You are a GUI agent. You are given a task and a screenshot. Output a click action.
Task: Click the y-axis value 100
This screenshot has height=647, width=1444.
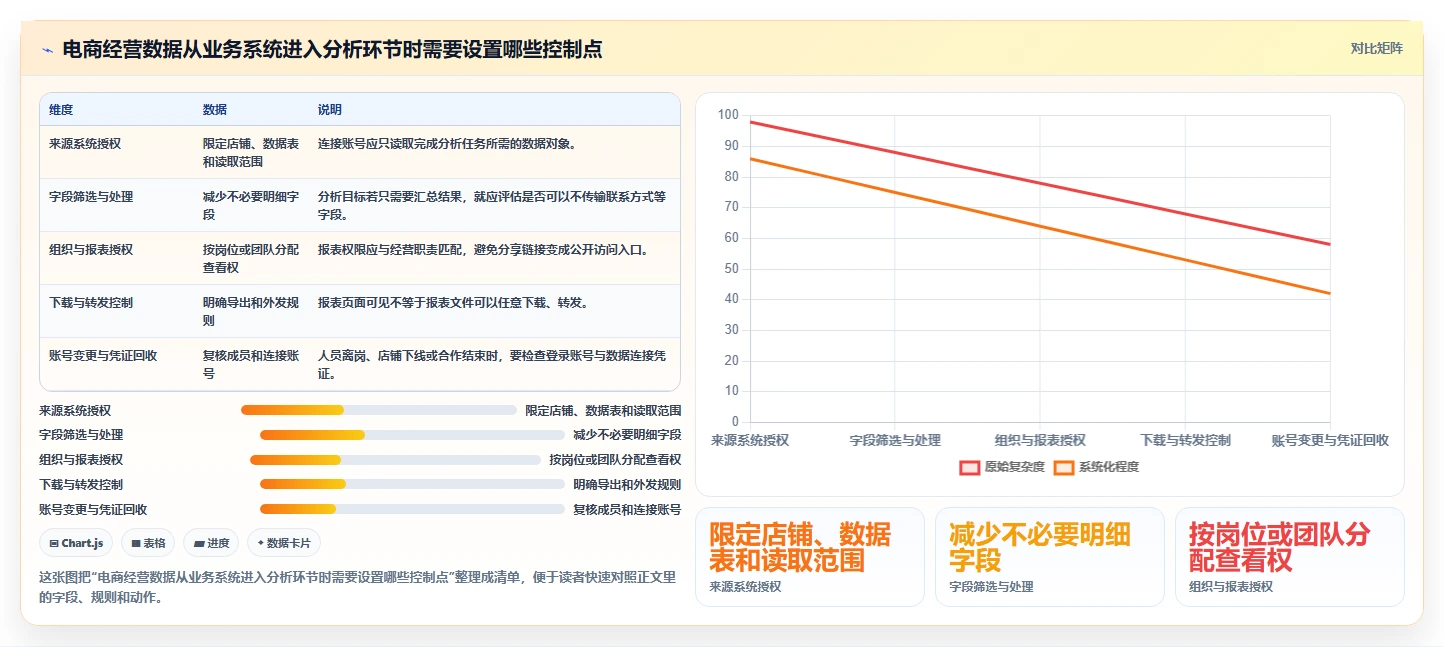[x=728, y=115]
